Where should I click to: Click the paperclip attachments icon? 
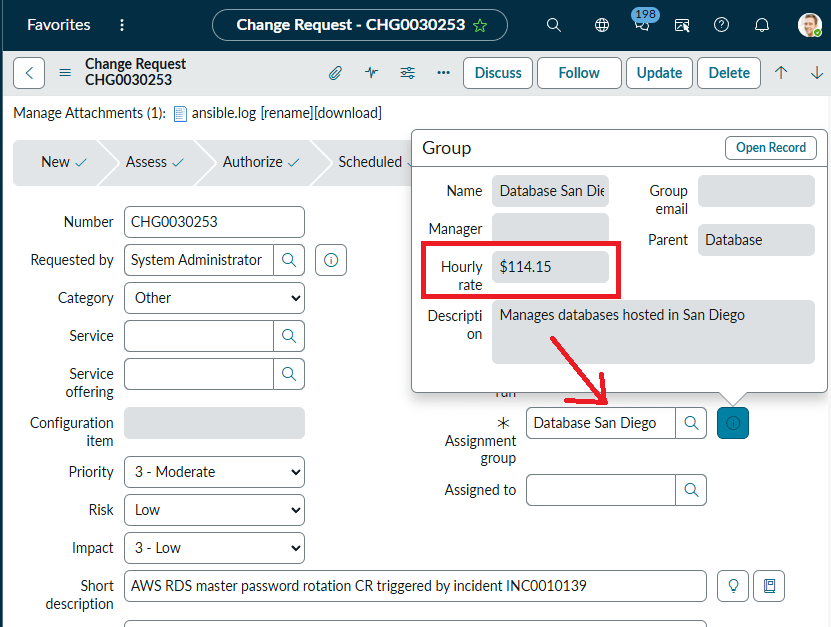pyautogui.click(x=336, y=73)
